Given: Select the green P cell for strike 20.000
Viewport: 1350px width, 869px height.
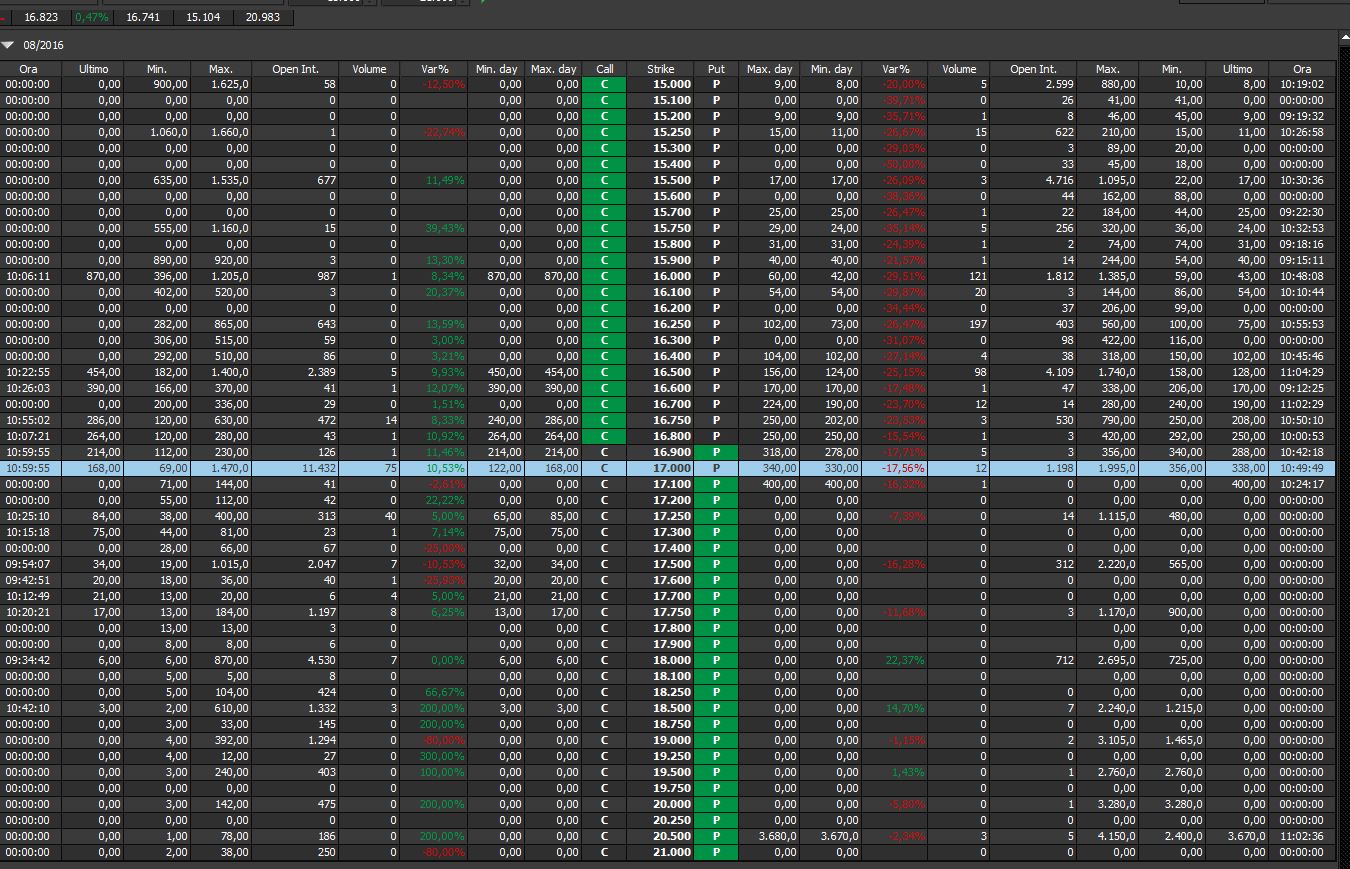Looking at the screenshot, I should click(x=716, y=805).
